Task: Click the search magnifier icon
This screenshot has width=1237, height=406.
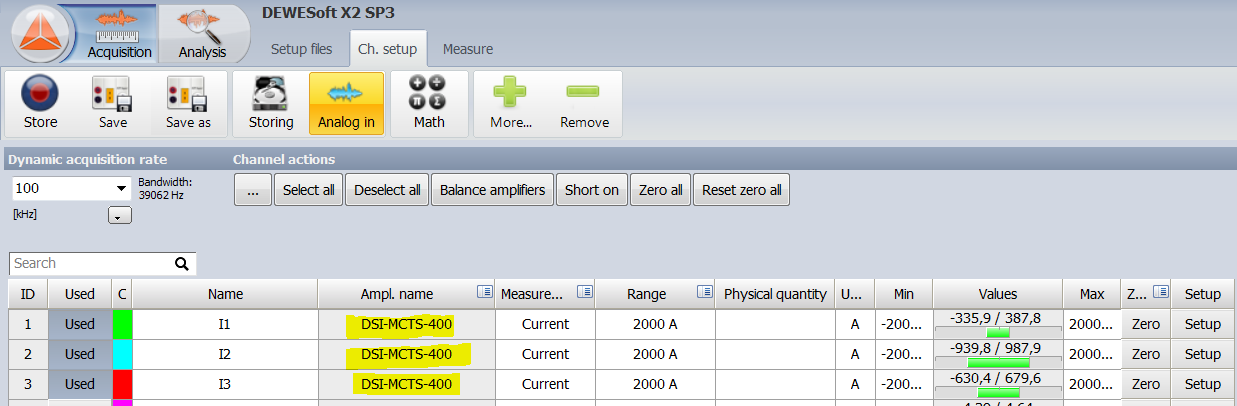Action: click(x=182, y=264)
